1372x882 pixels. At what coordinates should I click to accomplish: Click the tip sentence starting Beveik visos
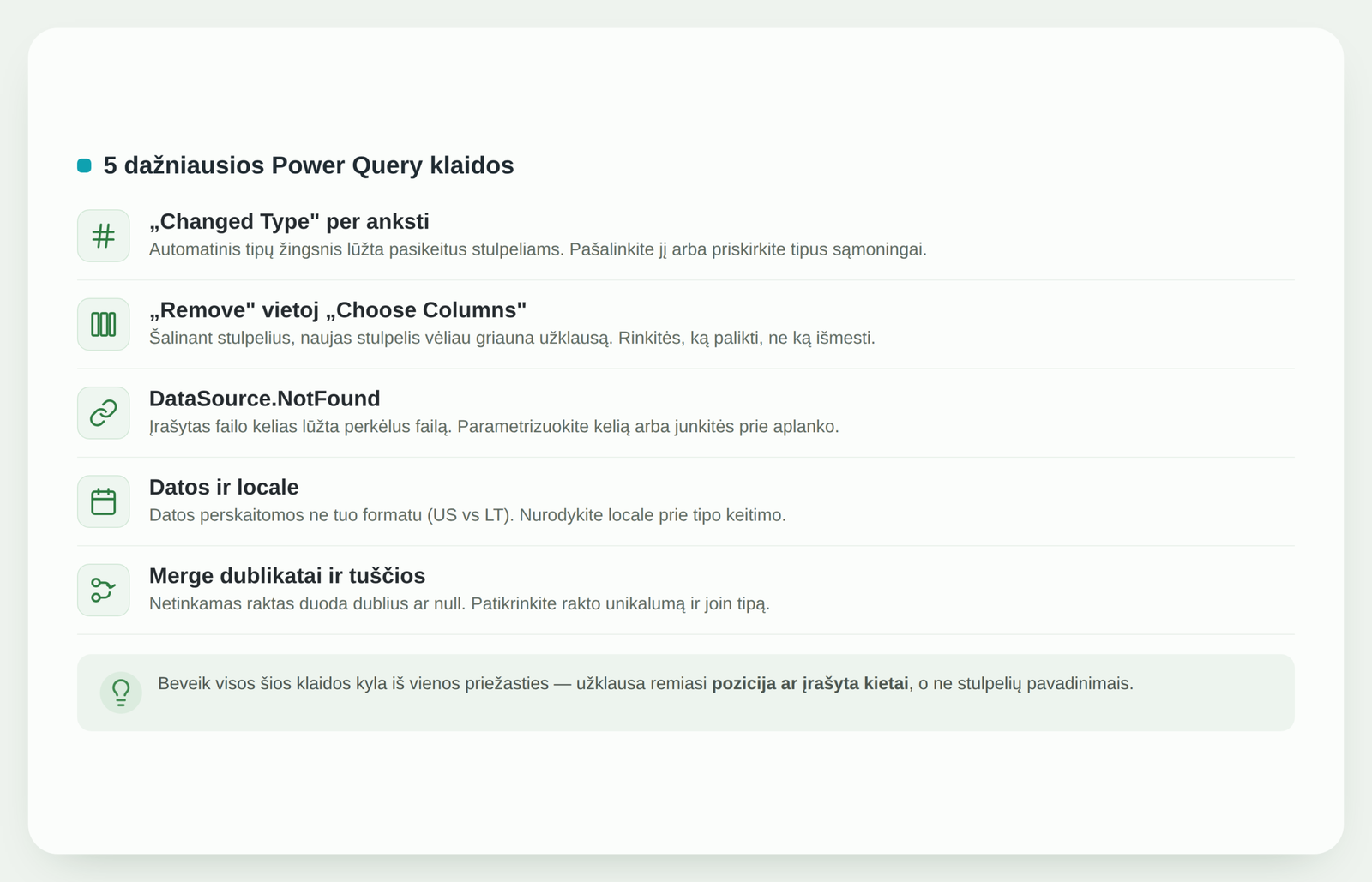[x=646, y=683]
